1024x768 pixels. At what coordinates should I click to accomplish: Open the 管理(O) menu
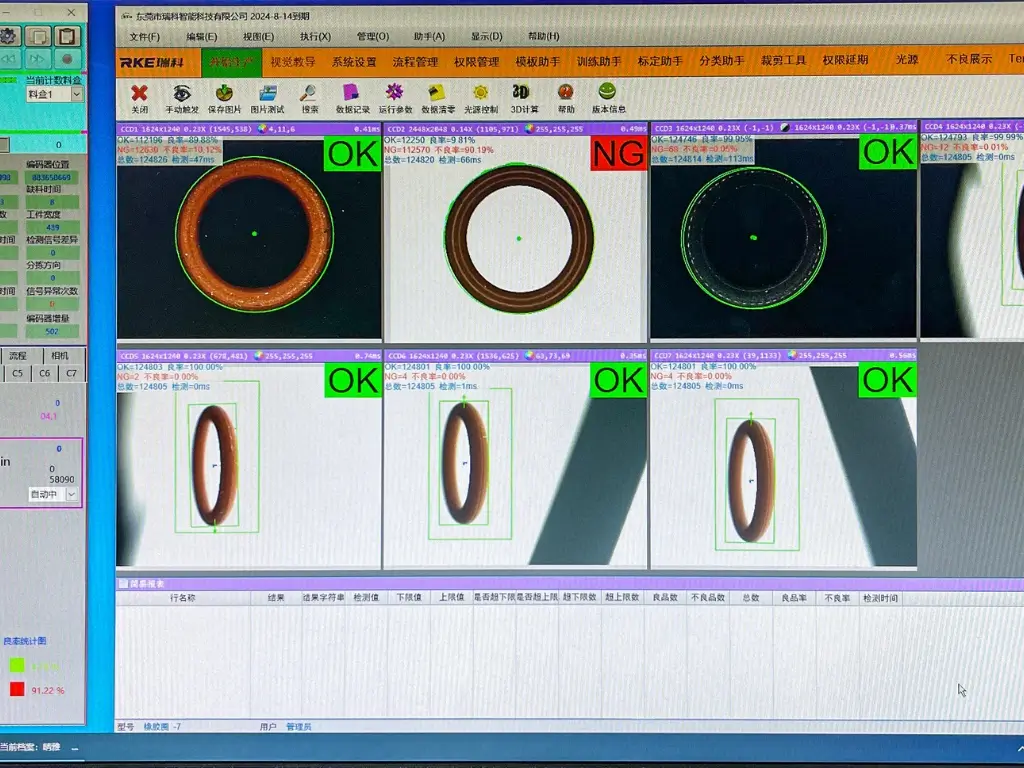[x=373, y=36]
